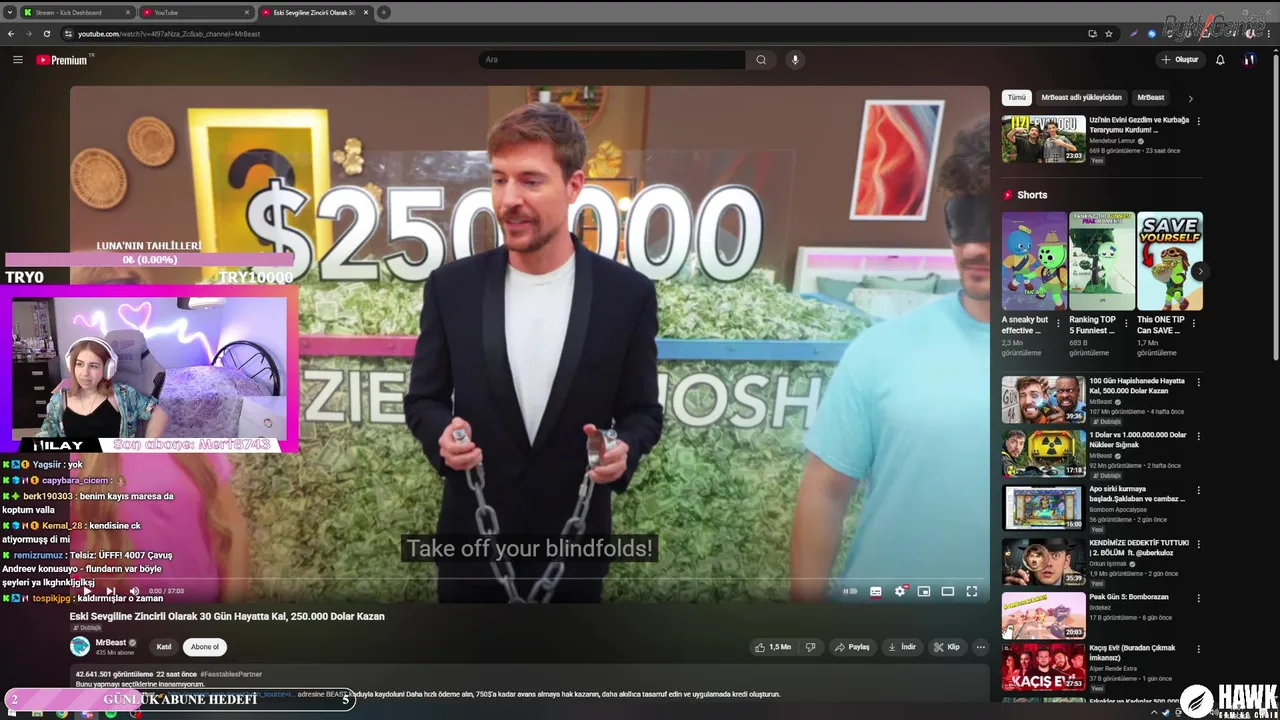
Task: Open the more actions menu beside Klip
Action: click(981, 647)
